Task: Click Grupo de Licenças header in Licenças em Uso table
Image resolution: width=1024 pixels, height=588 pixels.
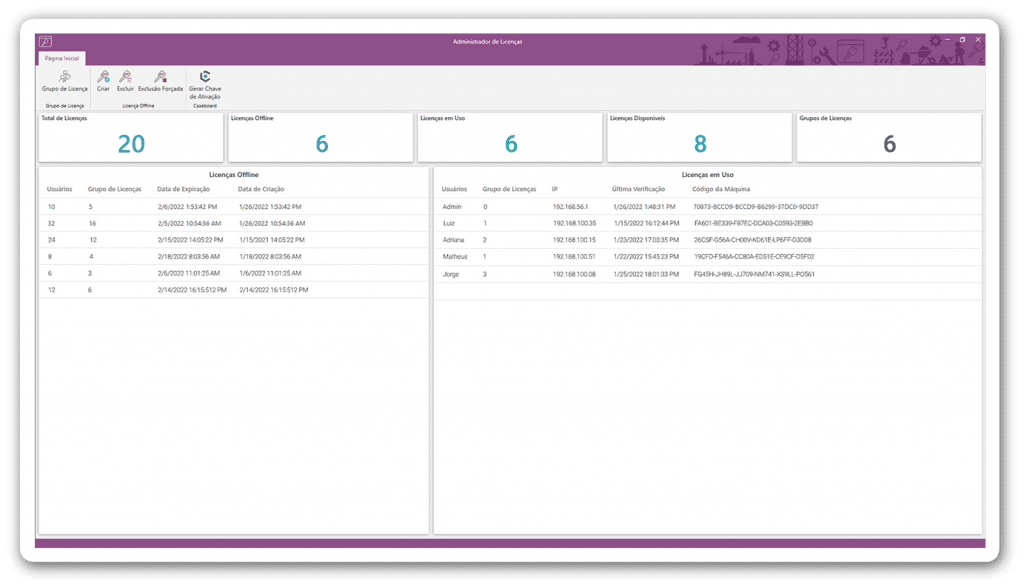Action: point(509,189)
